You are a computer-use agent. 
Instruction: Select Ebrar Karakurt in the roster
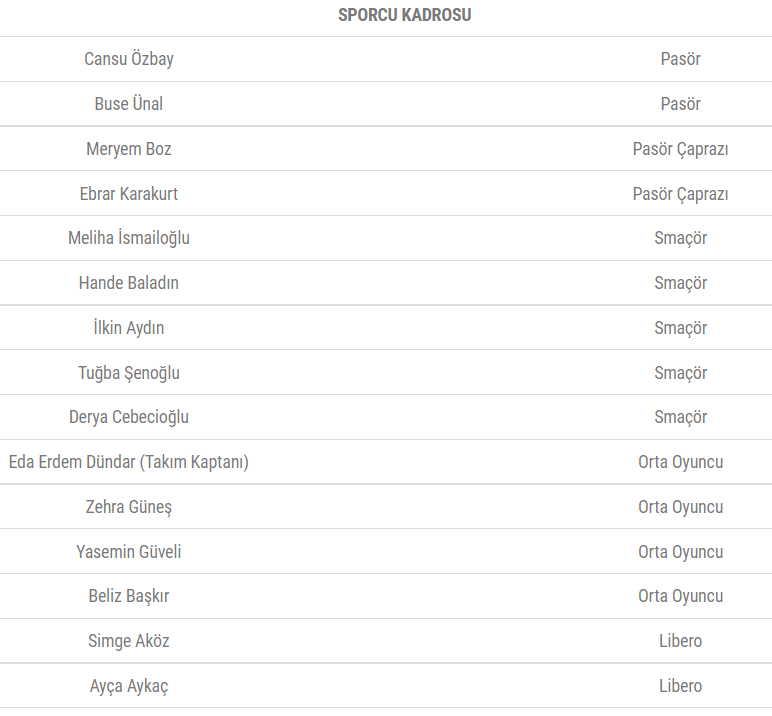(x=129, y=194)
